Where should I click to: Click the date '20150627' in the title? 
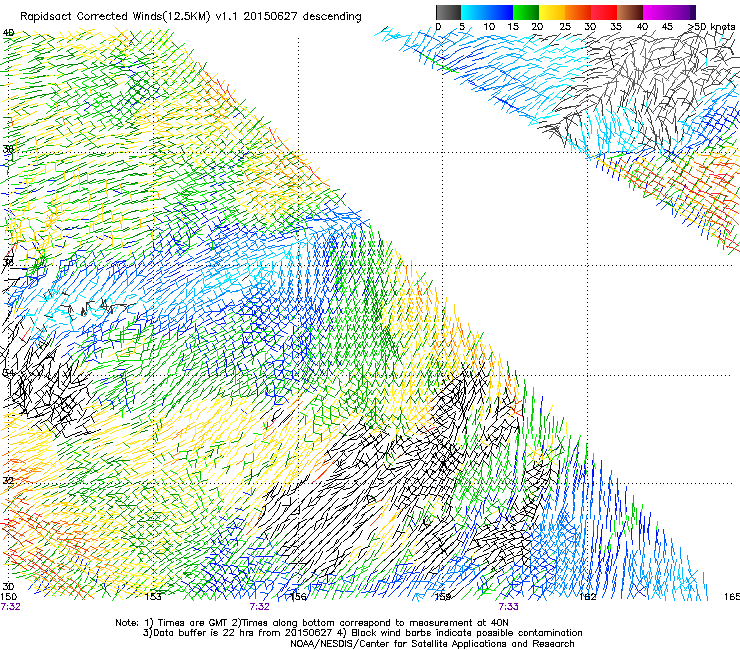point(270,16)
